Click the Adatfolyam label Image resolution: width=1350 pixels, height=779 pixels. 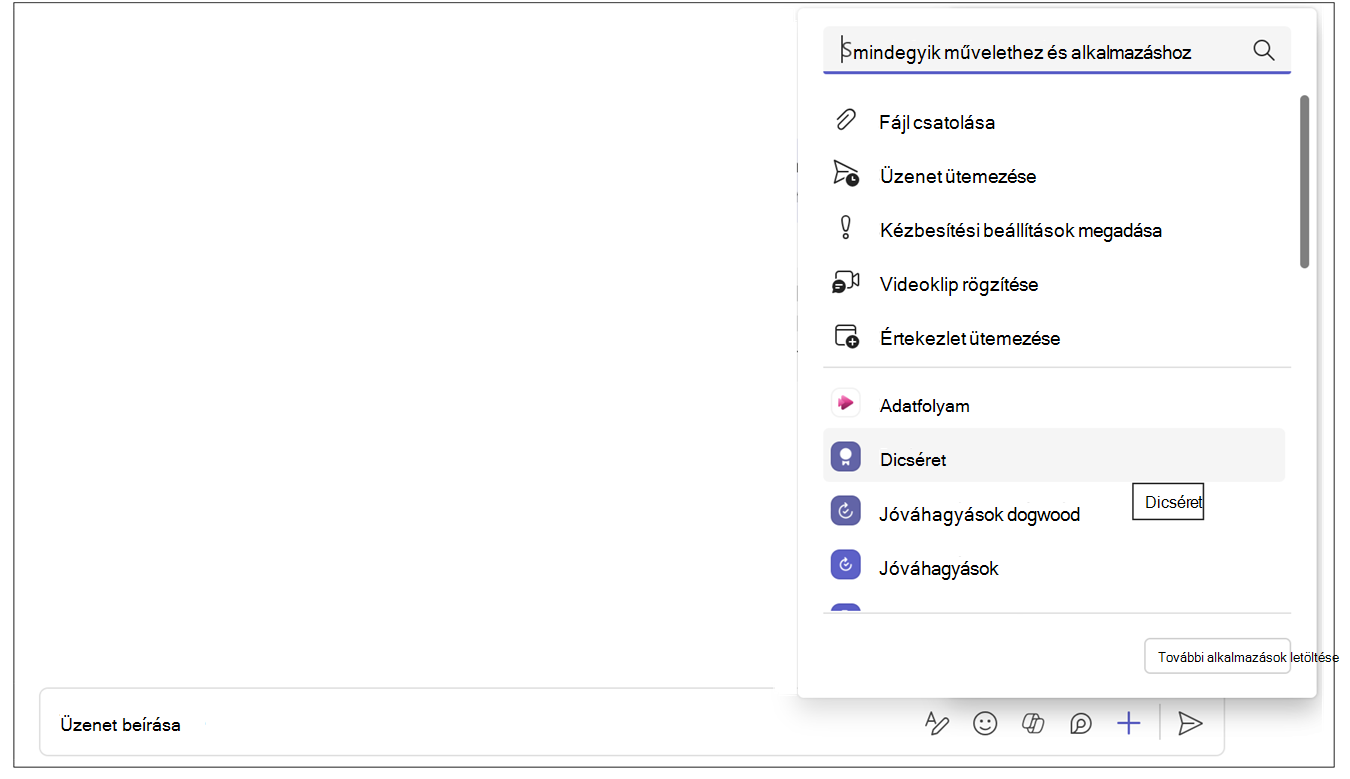coord(924,406)
